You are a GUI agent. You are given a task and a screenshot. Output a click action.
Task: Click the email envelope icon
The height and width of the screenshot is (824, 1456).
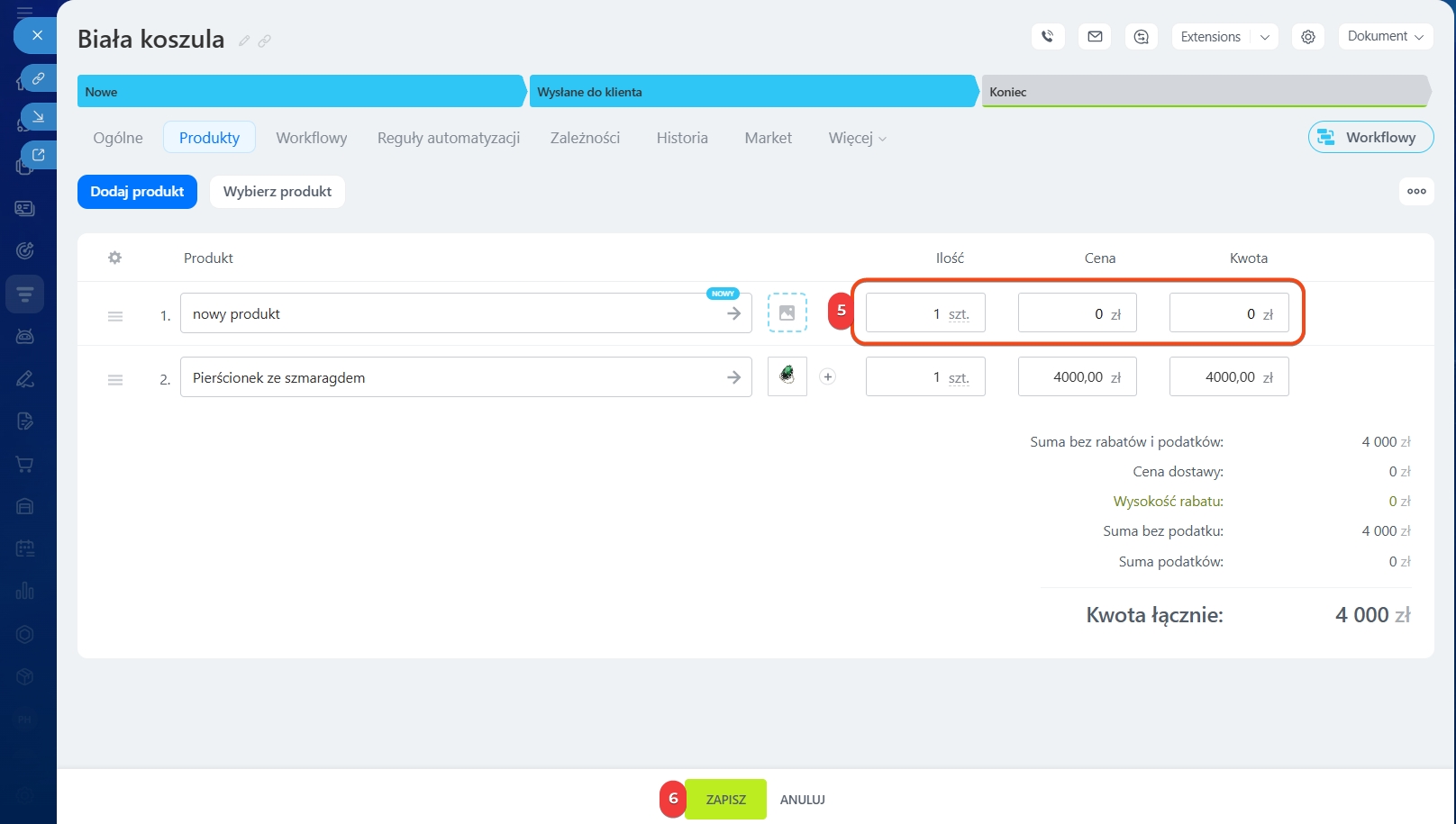point(1095,37)
